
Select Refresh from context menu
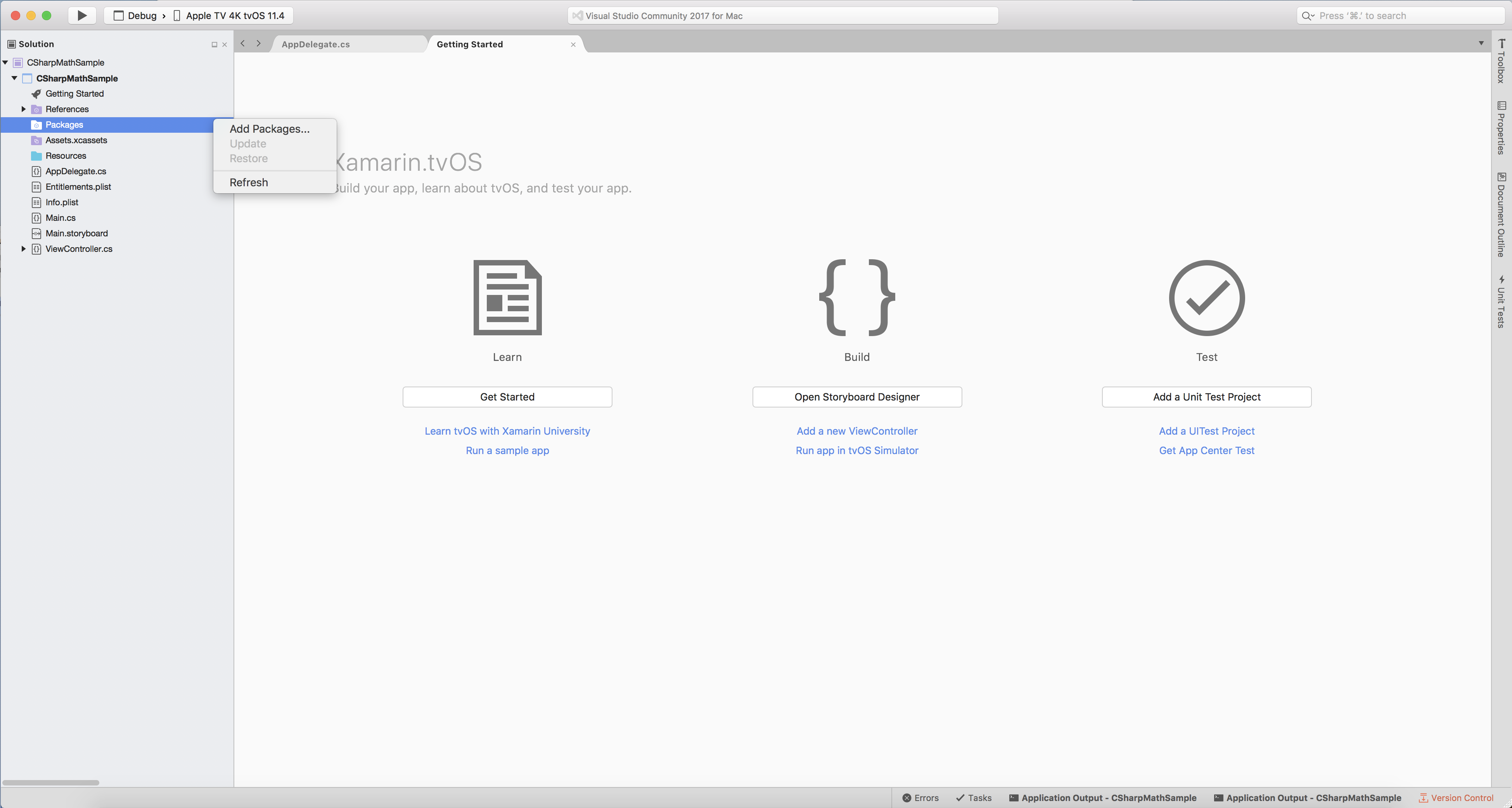pos(249,182)
